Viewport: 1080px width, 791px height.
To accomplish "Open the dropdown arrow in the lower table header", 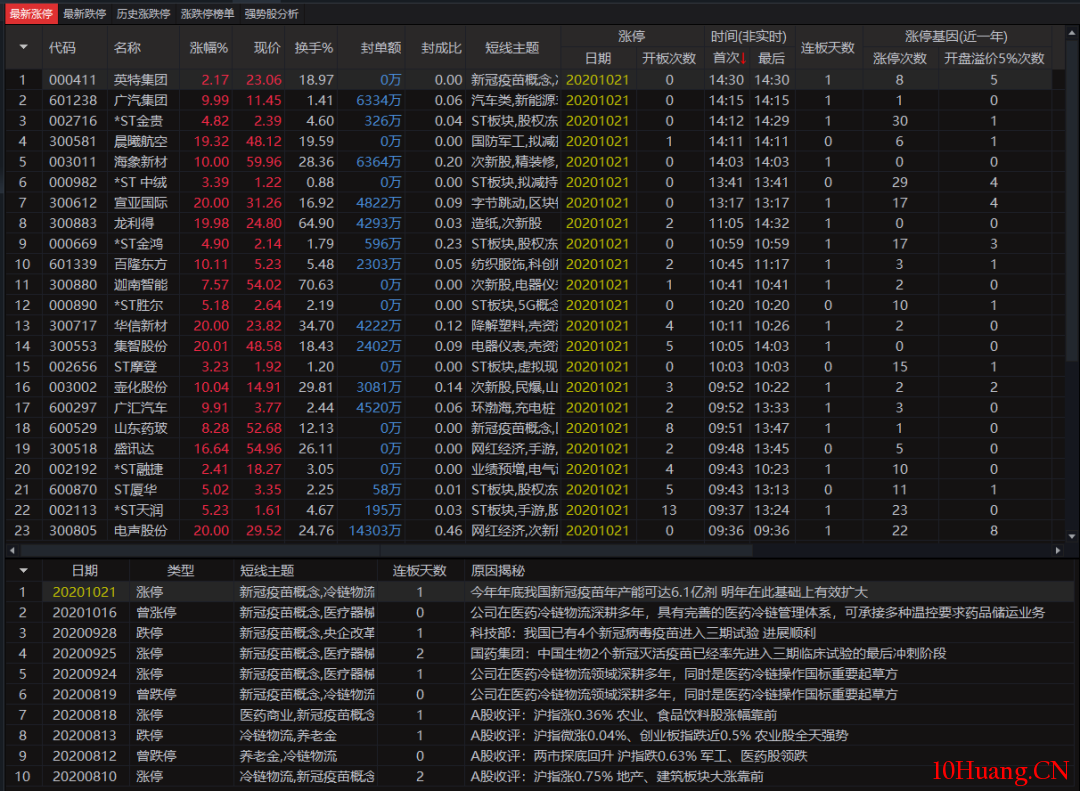I will 23,570.
